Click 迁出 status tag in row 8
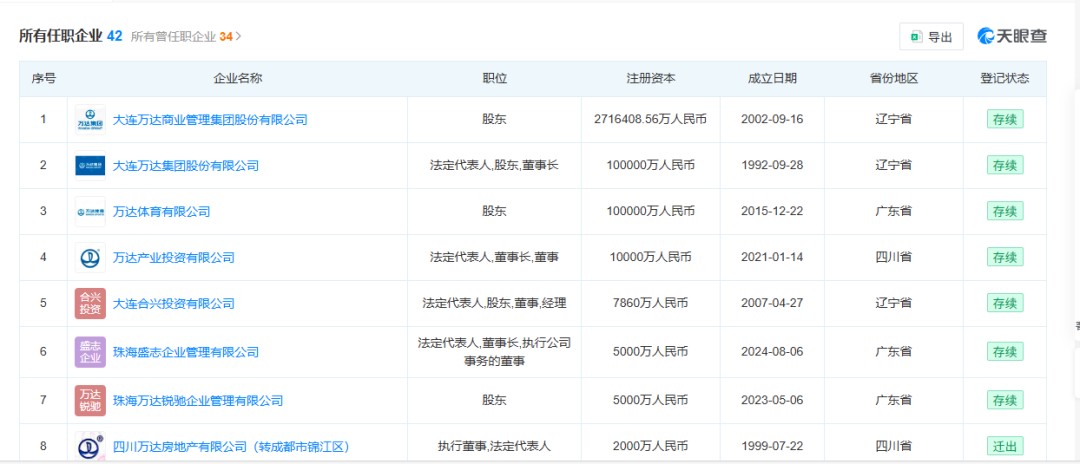The width and height of the screenshot is (1080, 464). [1004, 446]
